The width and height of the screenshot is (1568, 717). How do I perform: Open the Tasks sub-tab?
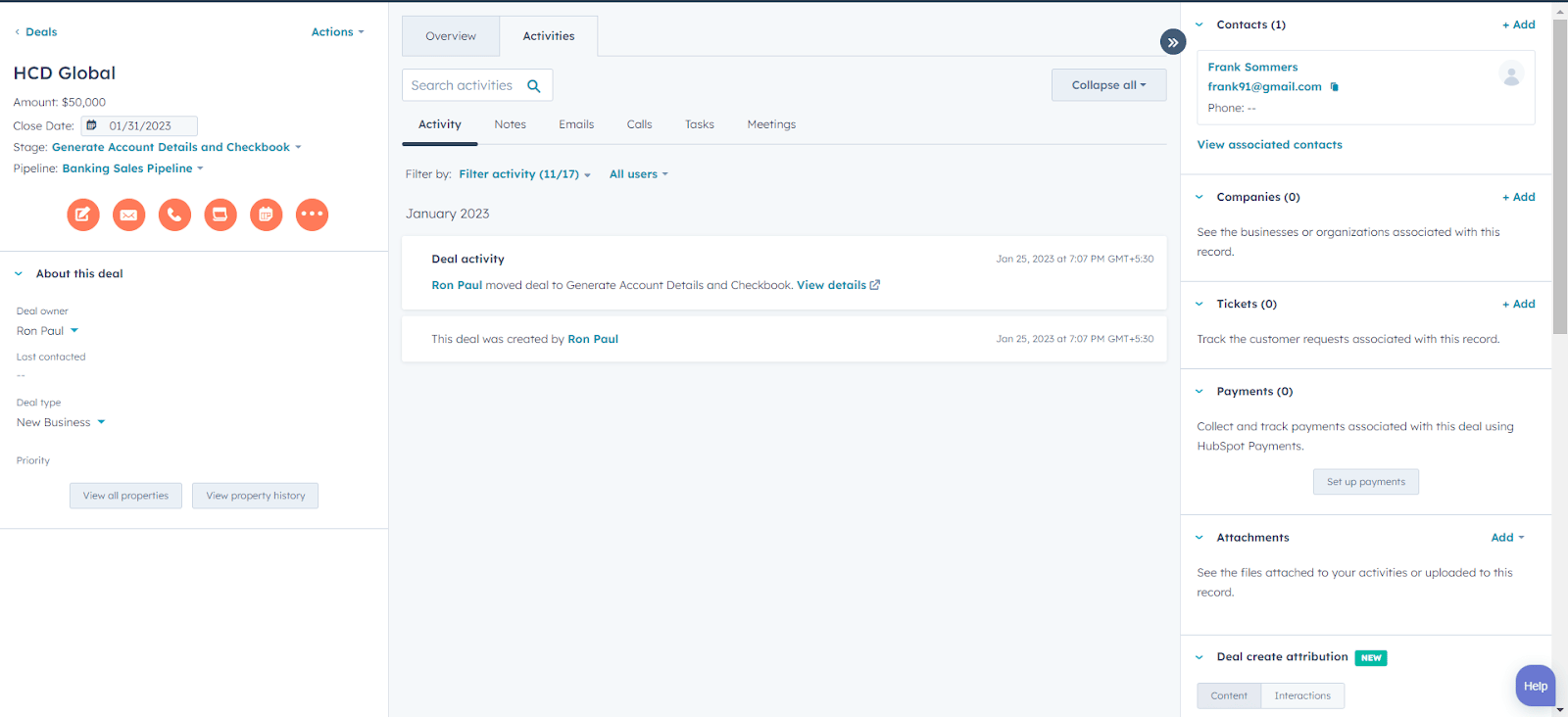click(700, 124)
